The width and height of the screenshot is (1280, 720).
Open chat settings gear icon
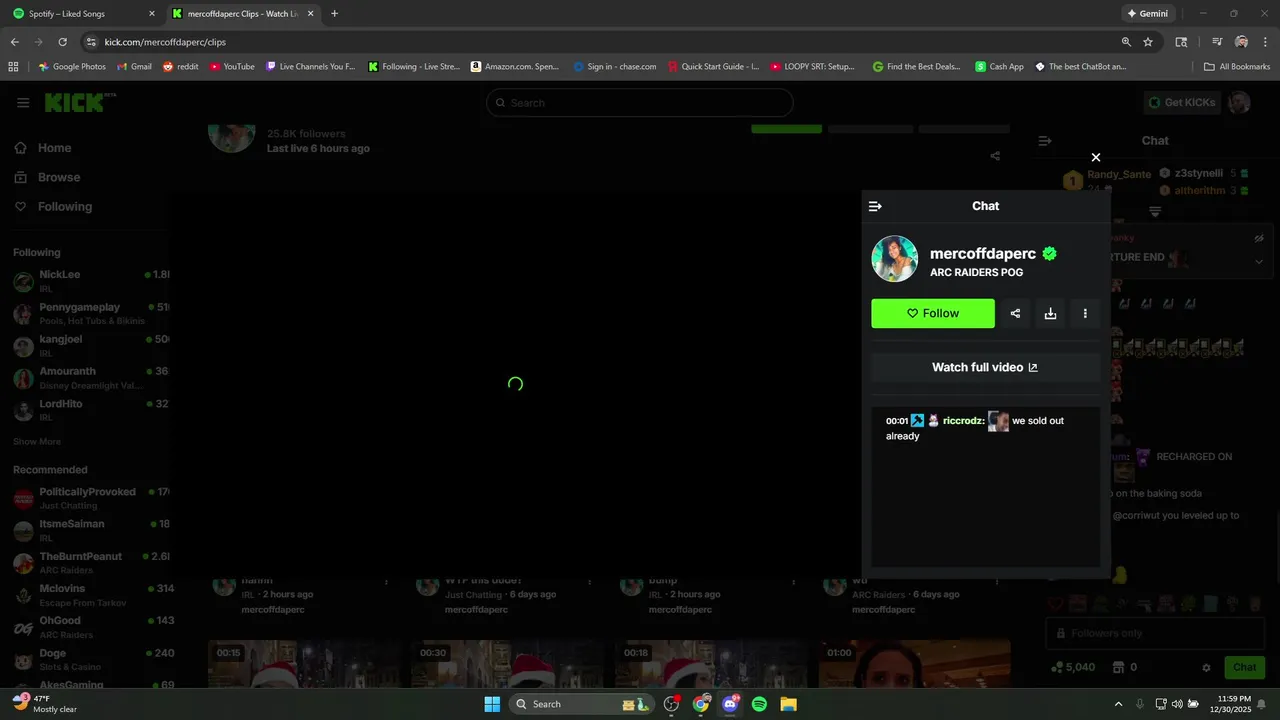[1206, 667]
